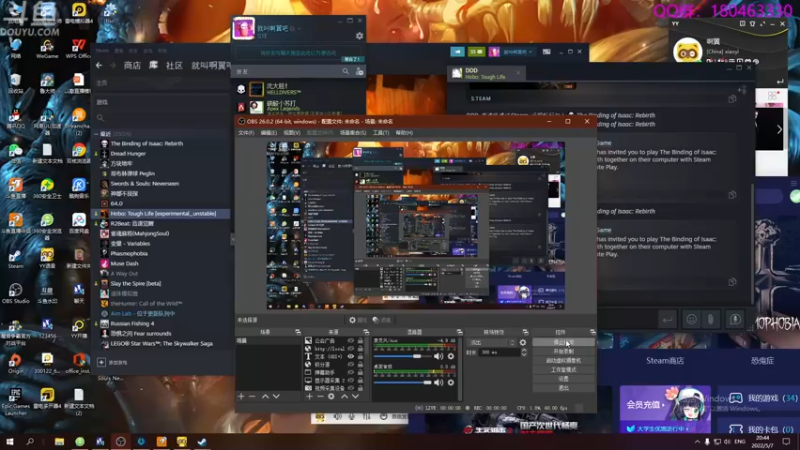800x450 pixels.
Task: Adjust 桌面音频 volume slider
Action: [x=404, y=382]
